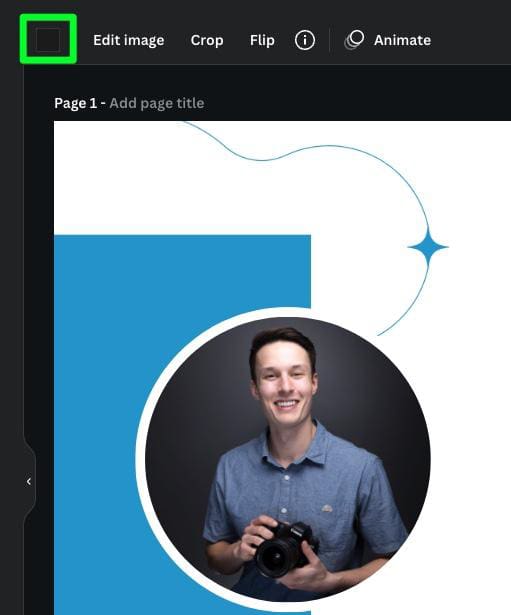Image resolution: width=511 pixels, height=615 pixels.
Task: Click the Animate label text
Action: pyautogui.click(x=402, y=40)
